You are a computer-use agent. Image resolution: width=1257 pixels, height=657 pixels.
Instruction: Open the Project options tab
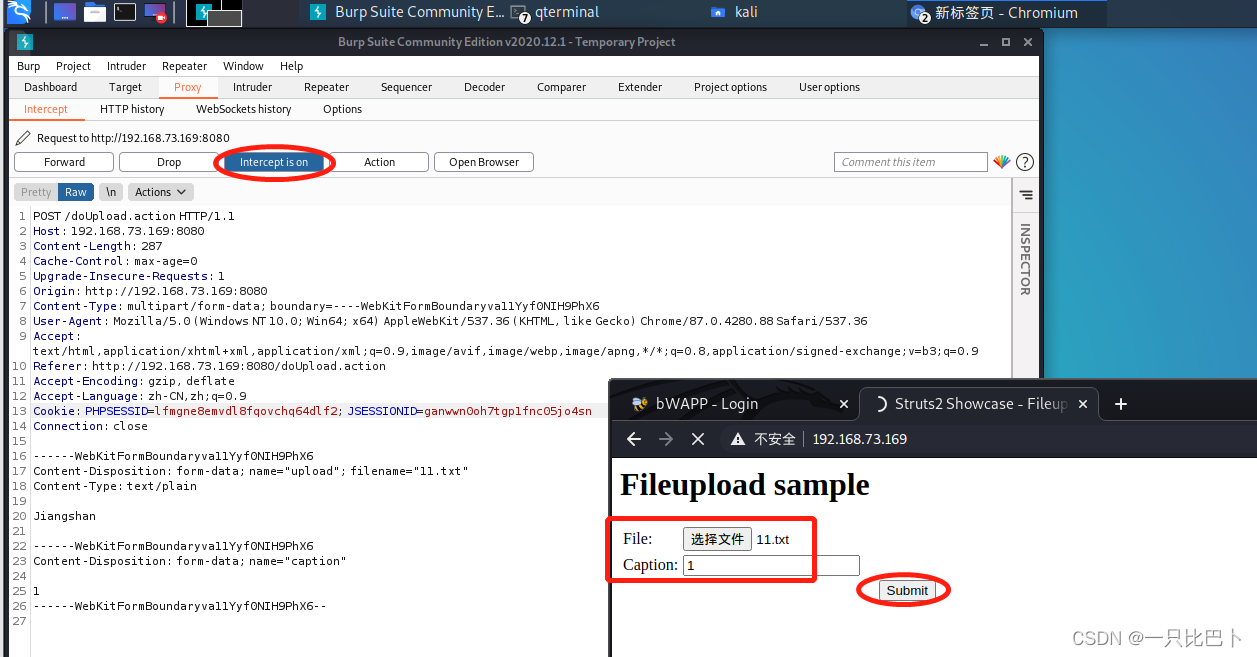tap(730, 87)
